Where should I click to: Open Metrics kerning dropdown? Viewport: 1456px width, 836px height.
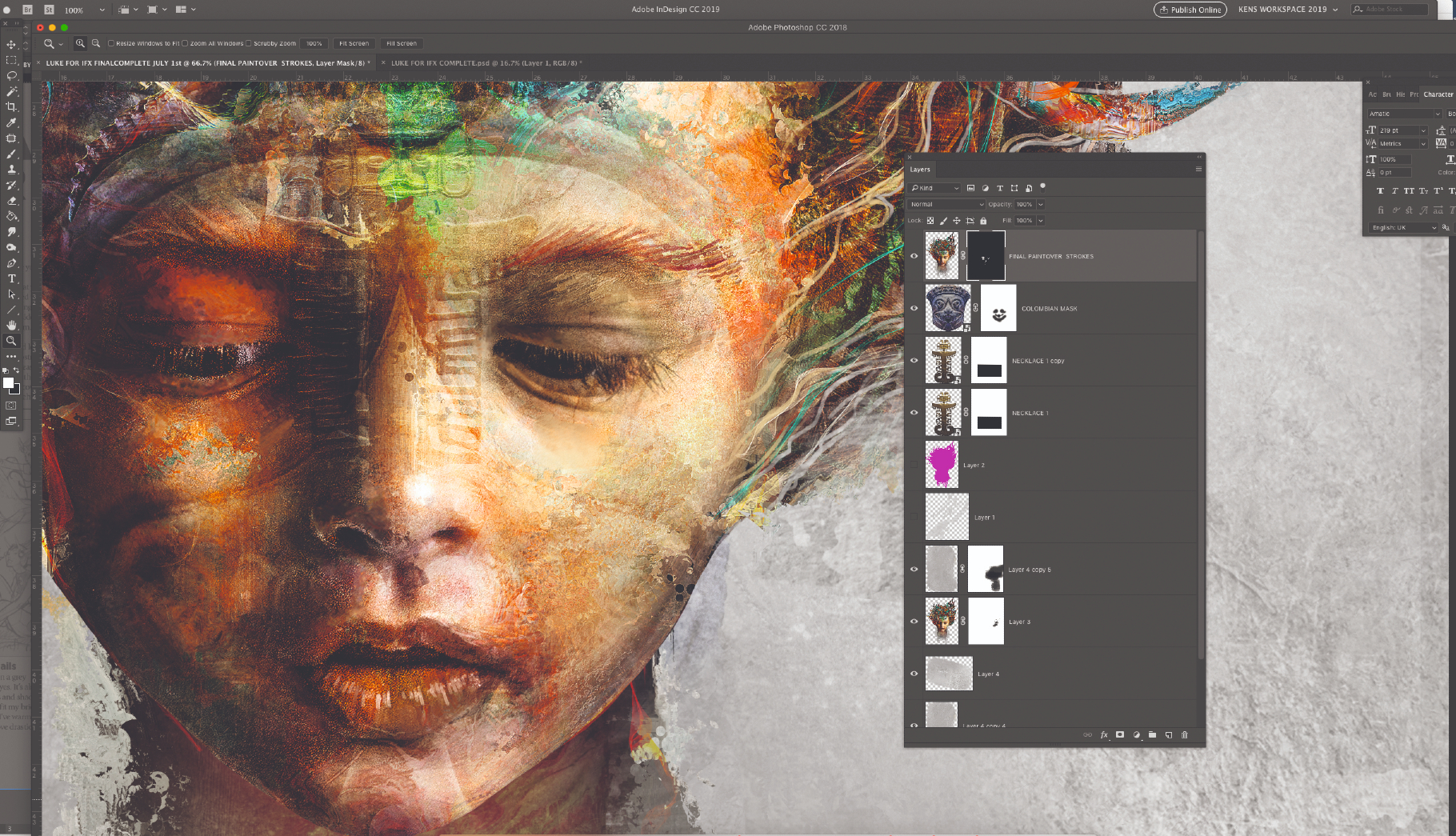(x=1423, y=144)
